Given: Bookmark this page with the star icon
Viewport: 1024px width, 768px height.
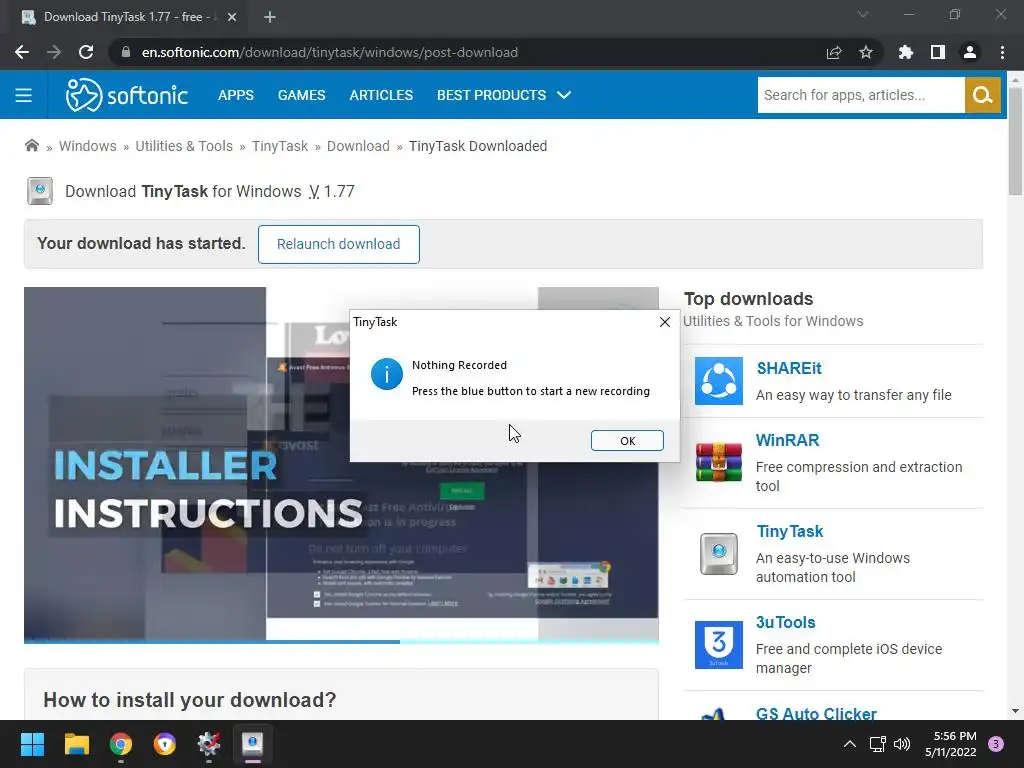Looking at the screenshot, I should click(866, 52).
